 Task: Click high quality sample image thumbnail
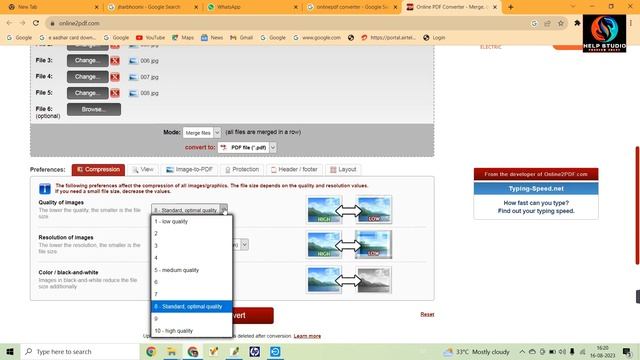324,210
